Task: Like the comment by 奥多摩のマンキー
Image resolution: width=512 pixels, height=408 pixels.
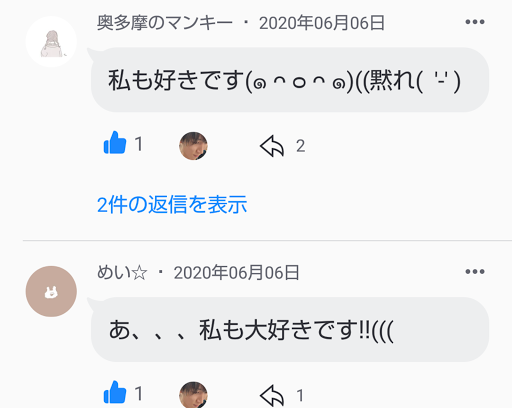Action: coord(115,143)
